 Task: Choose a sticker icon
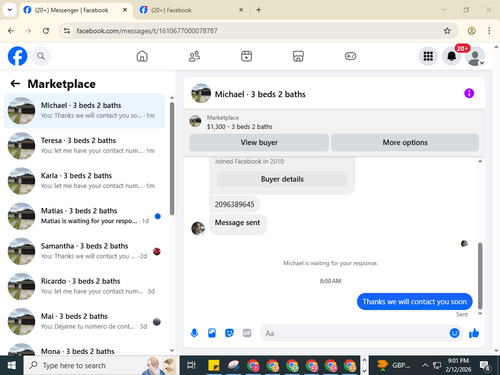tap(229, 333)
